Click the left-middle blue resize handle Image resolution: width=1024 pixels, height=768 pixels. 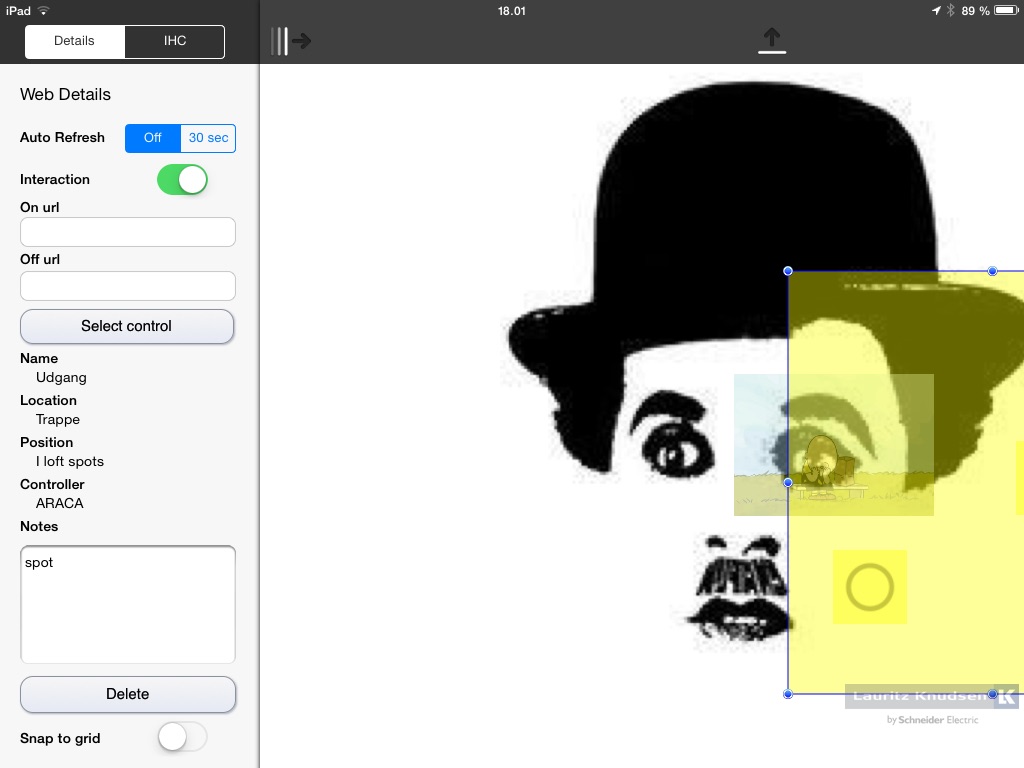point(788,483)
